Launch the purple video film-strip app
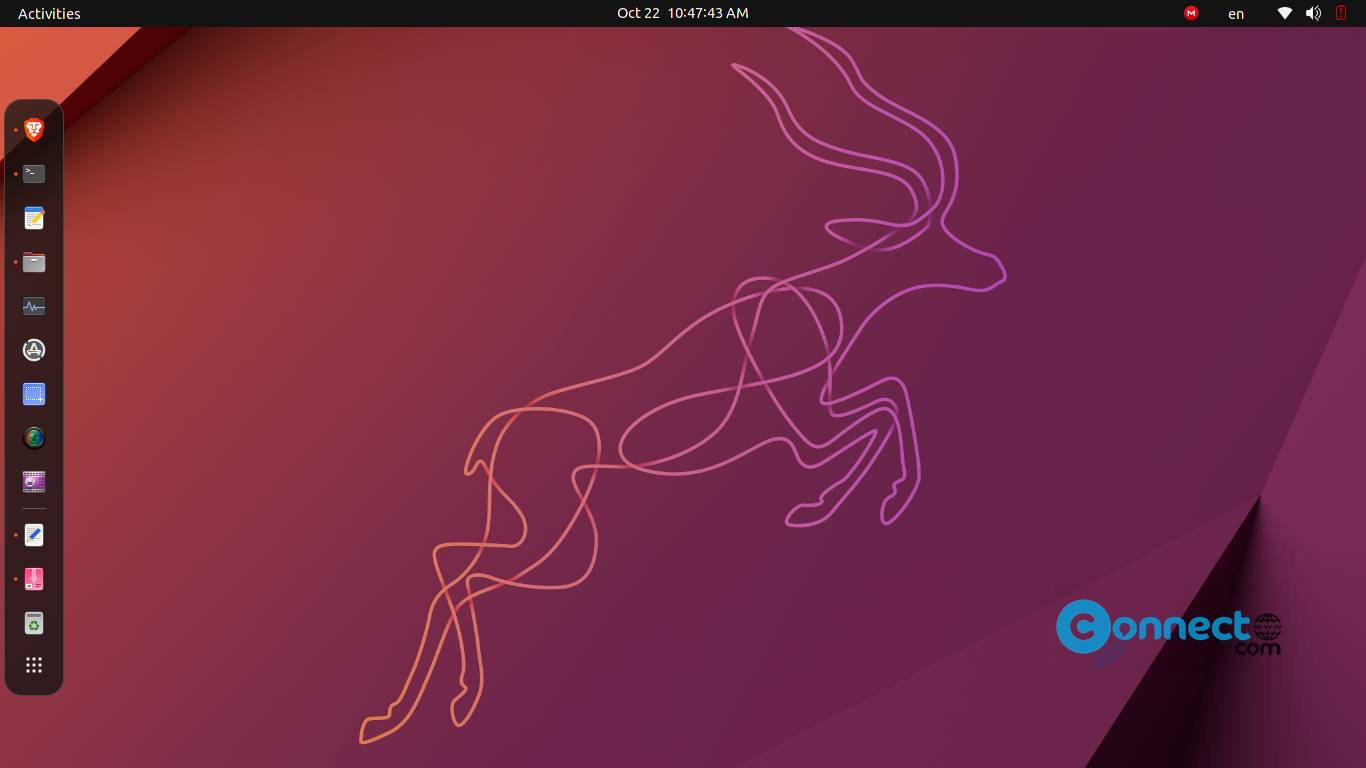1366x768 pixels. click(x=34, y=482)
